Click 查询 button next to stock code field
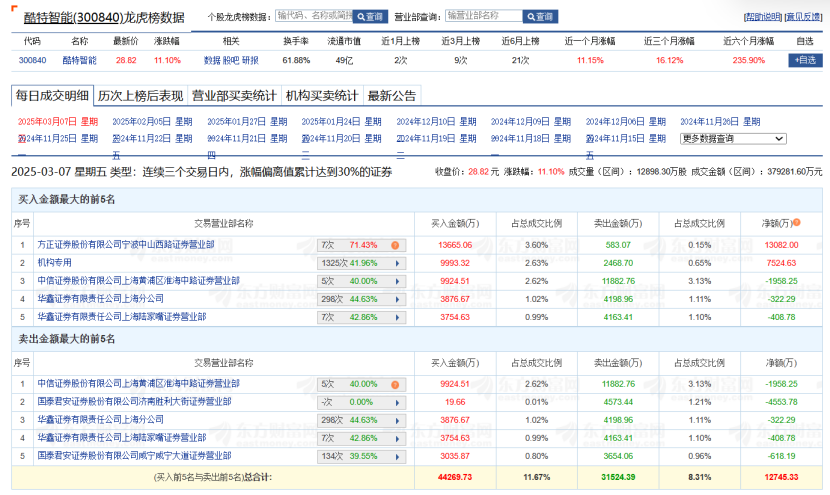This screenshot has width=830, height=495. (370, 17)
